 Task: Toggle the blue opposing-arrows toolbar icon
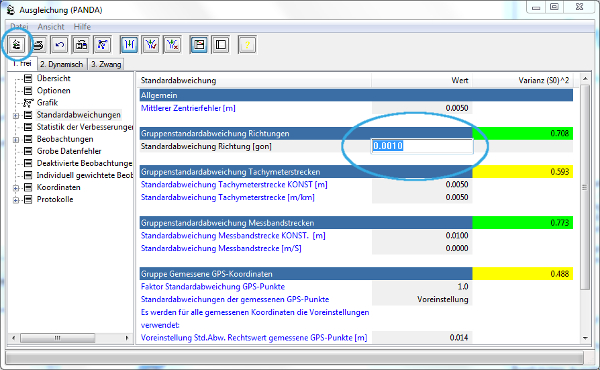(129, 45)
